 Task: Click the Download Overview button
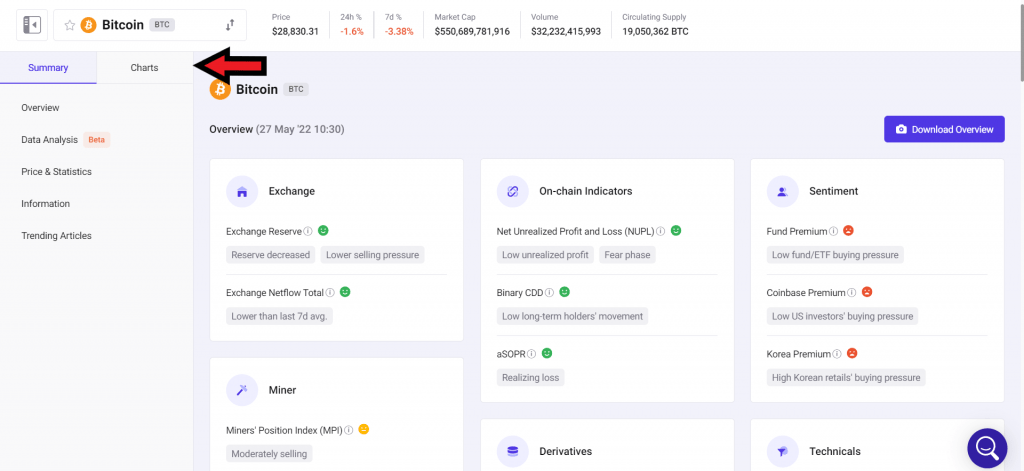pos(943,129)
